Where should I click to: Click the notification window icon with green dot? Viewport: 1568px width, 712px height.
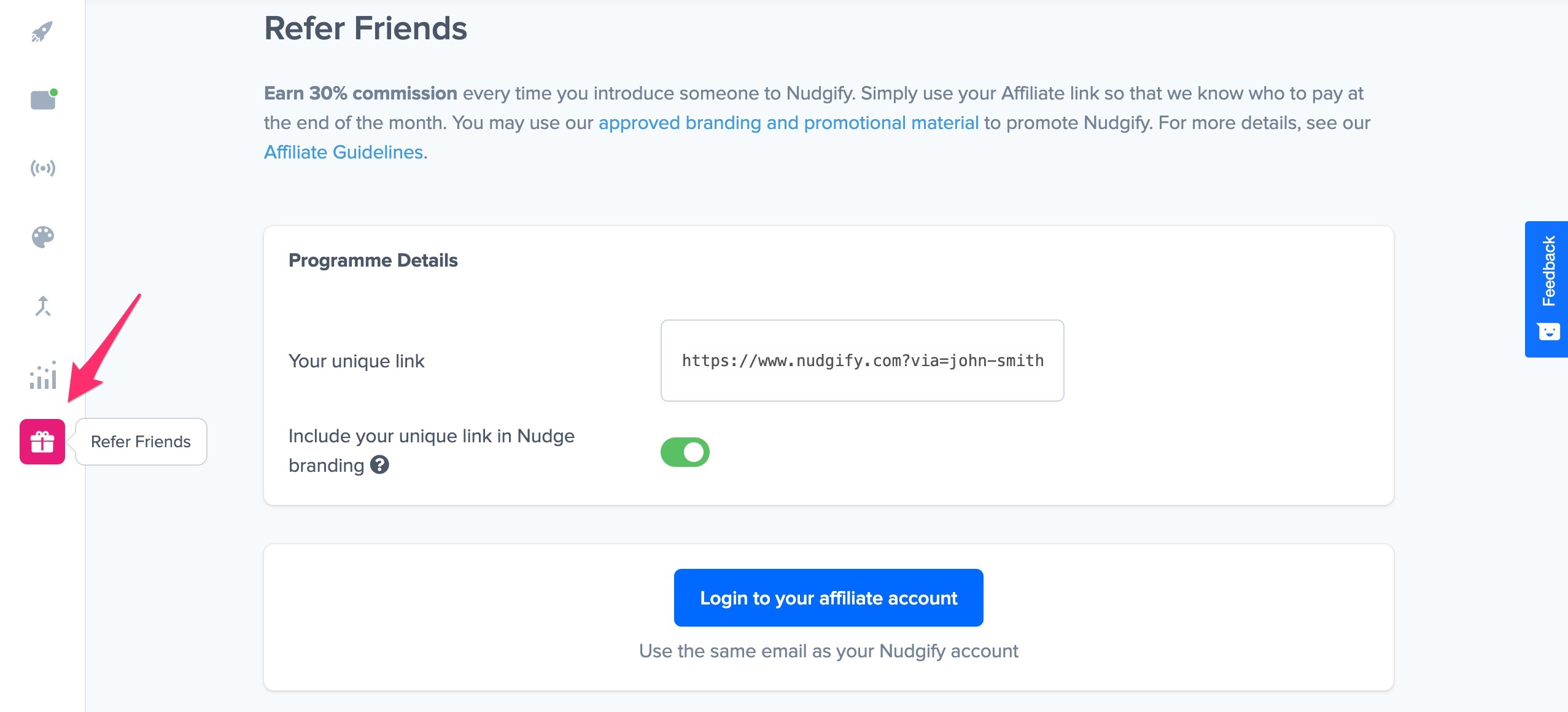[43, 100]
